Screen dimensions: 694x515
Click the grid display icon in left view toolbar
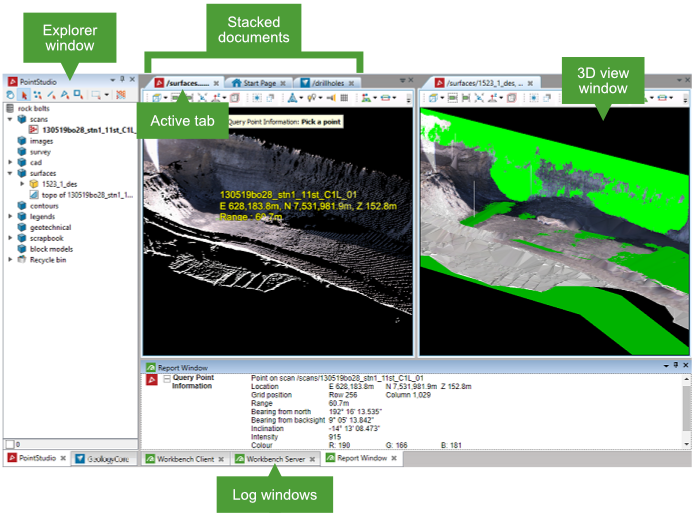pos(344,98)
